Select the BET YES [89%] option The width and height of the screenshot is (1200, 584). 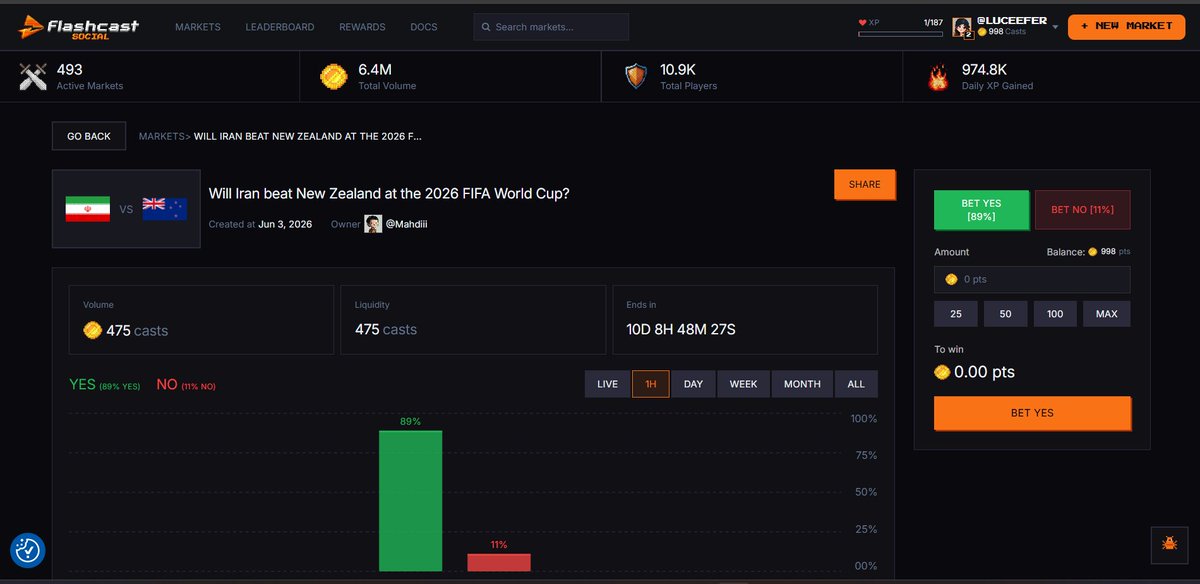(981, 210)
